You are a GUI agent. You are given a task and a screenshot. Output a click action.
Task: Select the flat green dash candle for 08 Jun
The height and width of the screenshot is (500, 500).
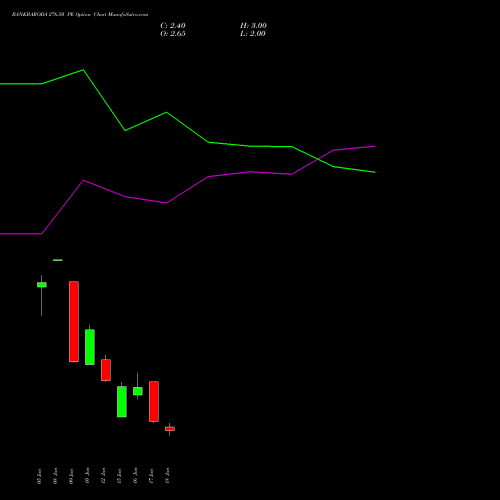[x=58, y=260]
